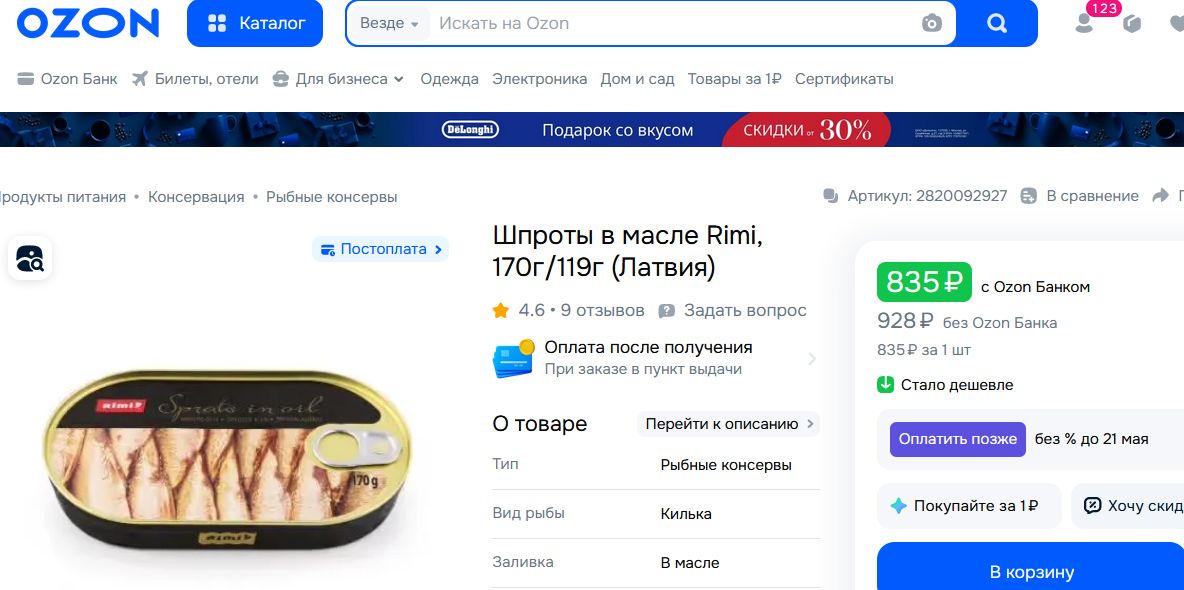Expand the Для бизнеса dropdown

pos(350,79)
